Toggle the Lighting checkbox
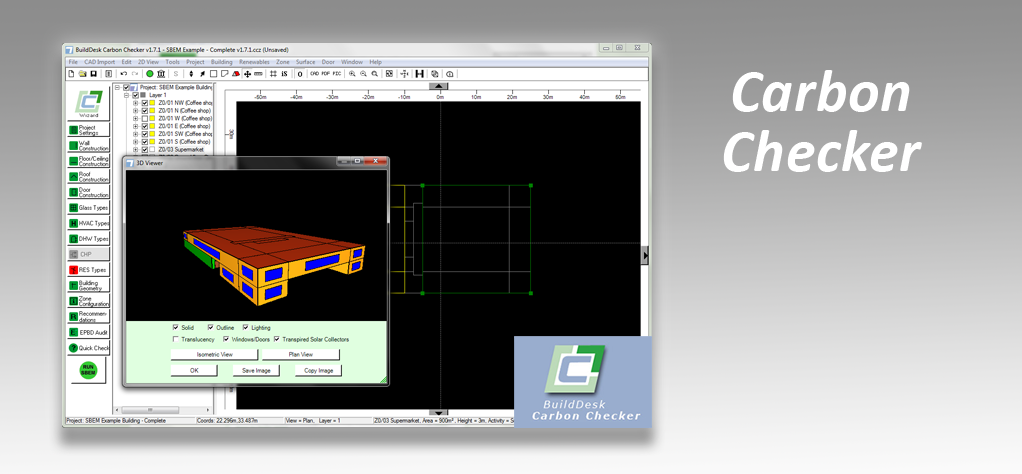This screenshot has width=1022, height=474. (x=246, y=327)
